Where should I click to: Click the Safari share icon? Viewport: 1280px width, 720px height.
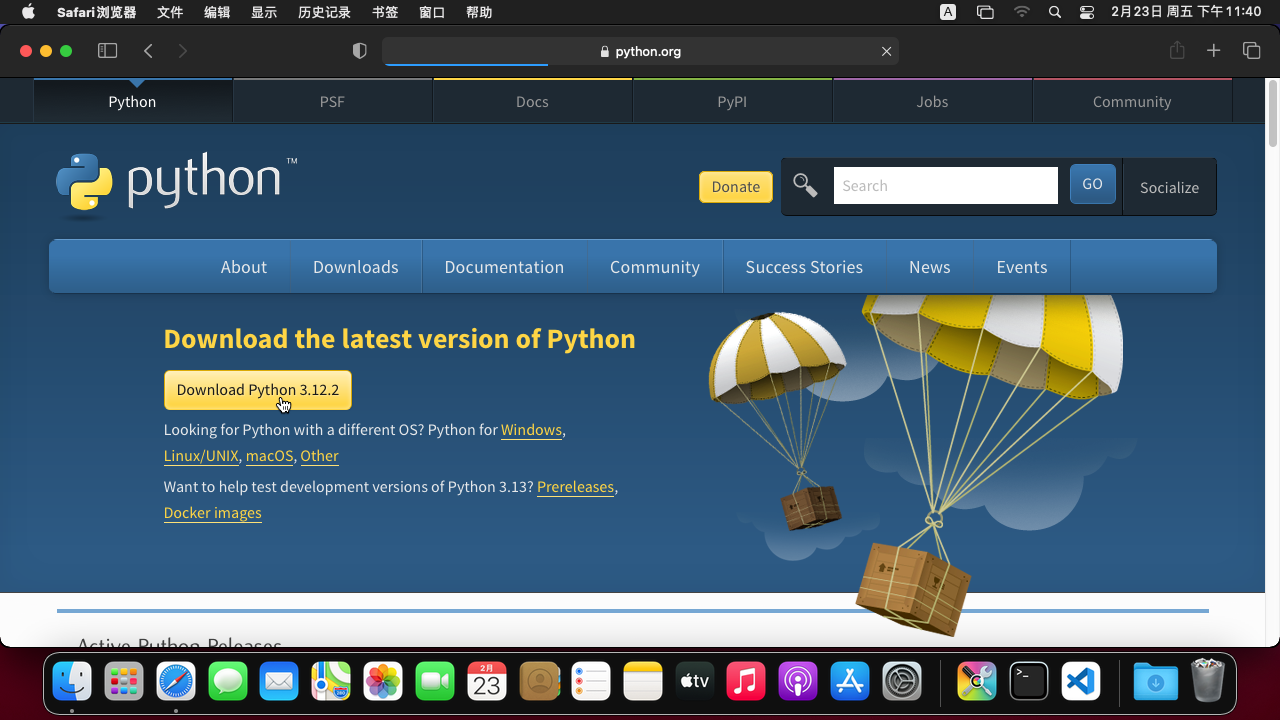click(1177, 50)
